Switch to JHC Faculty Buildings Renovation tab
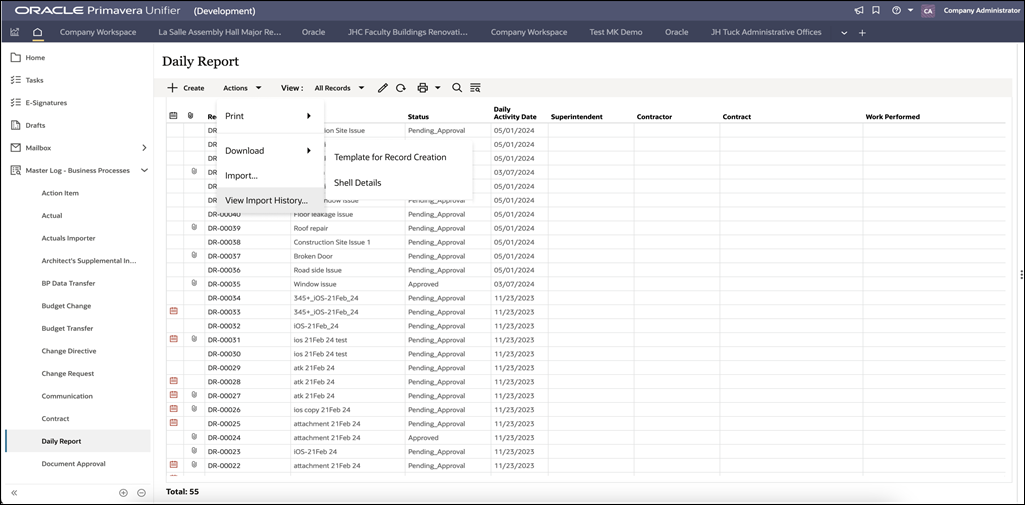The image size is (1025, 505). pyautogui.click(x=408, y=32)
